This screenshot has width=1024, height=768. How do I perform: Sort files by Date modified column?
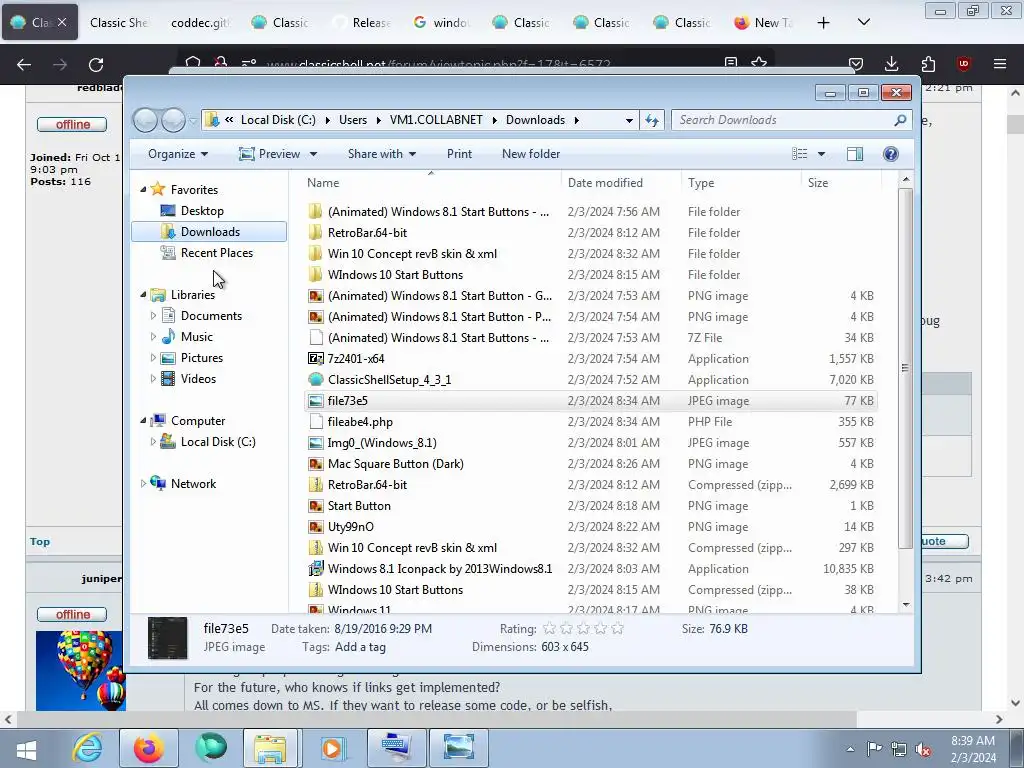click(x=605, y=183)
